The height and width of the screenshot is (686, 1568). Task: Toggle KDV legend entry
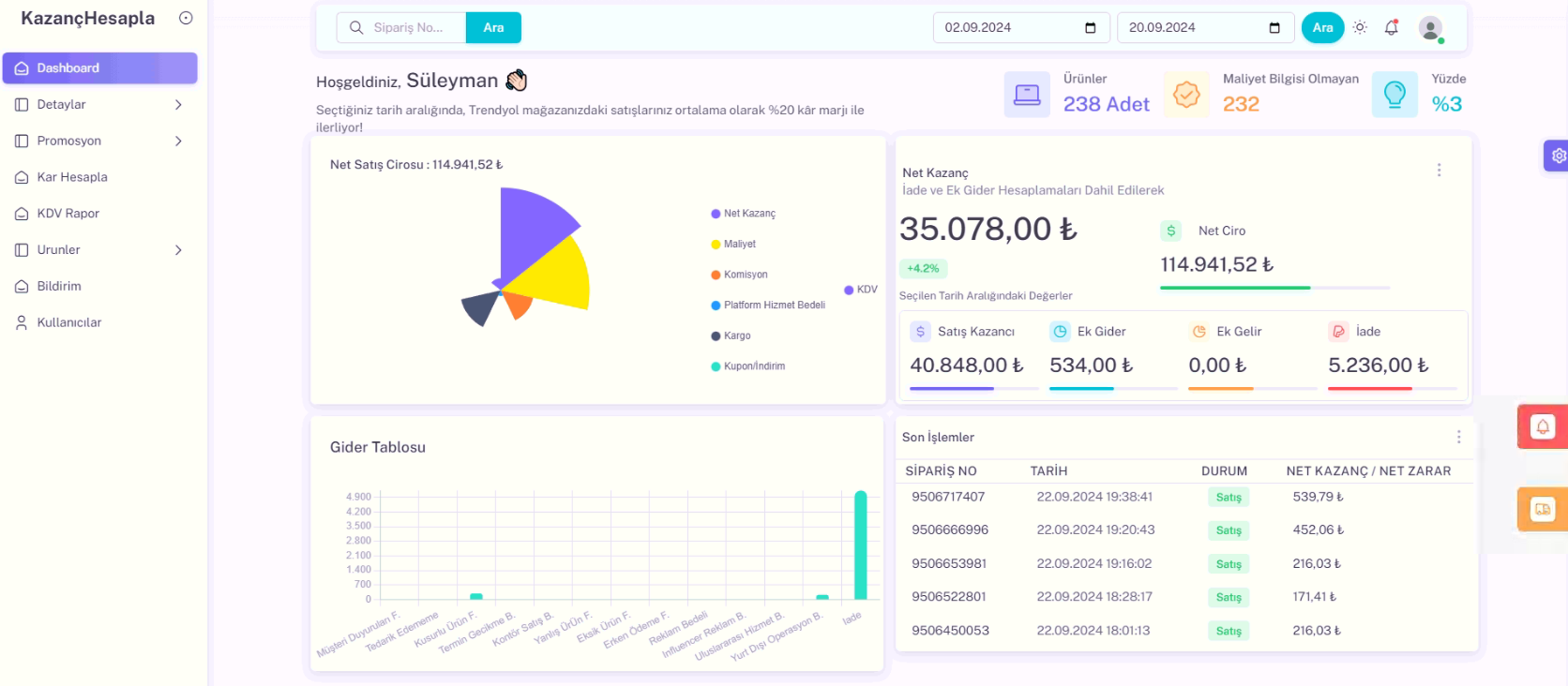(861, 290)
